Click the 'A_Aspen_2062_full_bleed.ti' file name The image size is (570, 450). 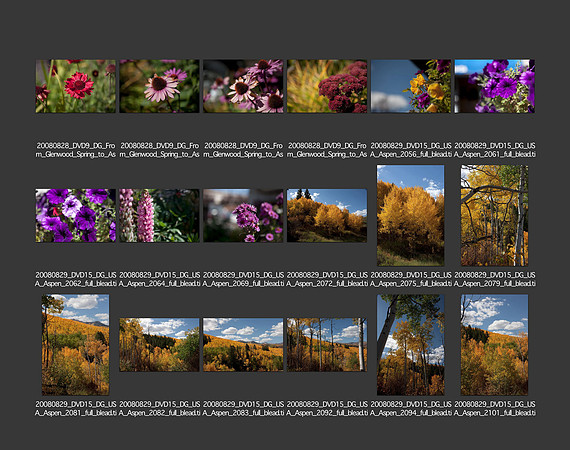(76, 284)
